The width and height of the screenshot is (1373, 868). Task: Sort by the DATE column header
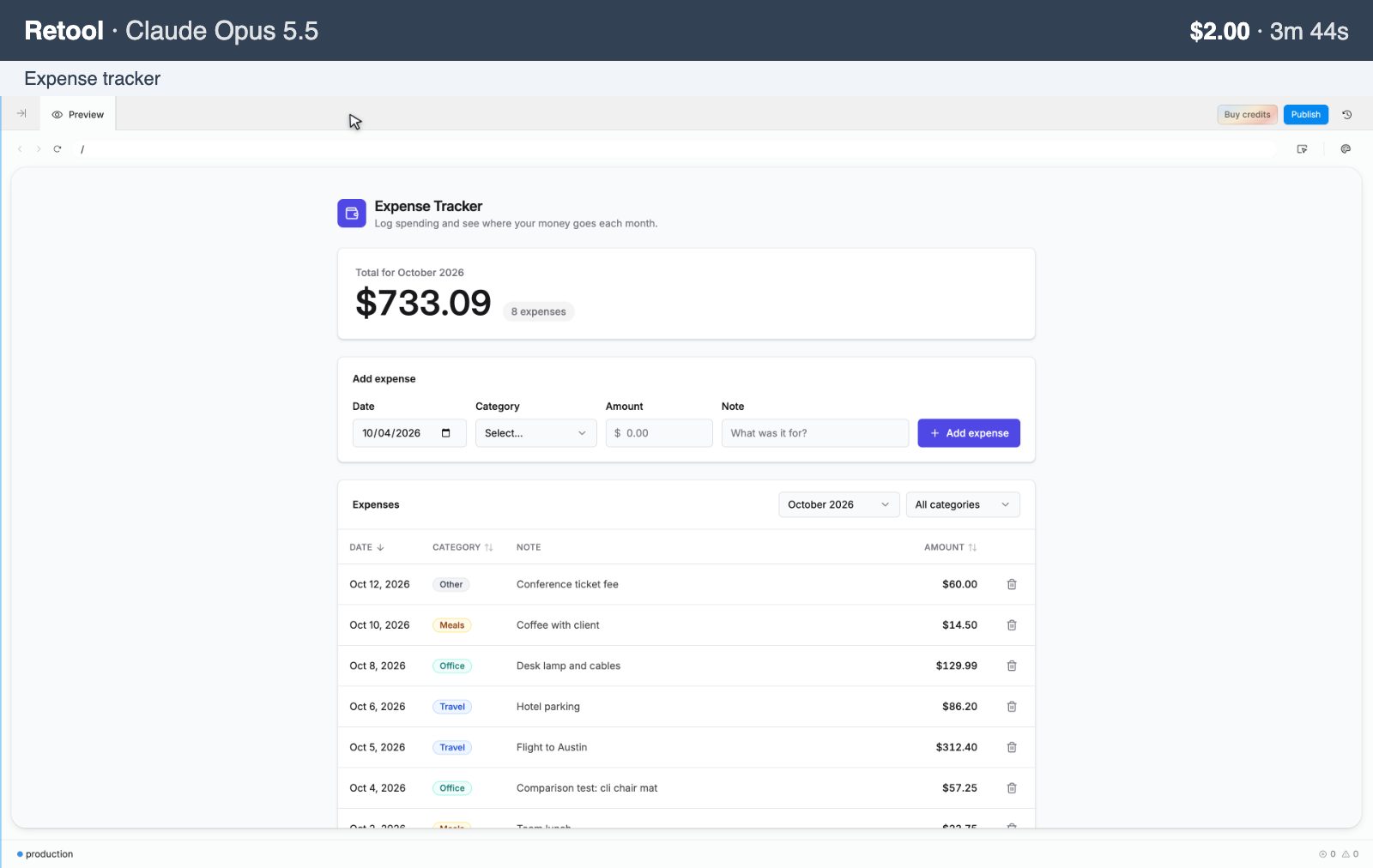click(366, 547)
